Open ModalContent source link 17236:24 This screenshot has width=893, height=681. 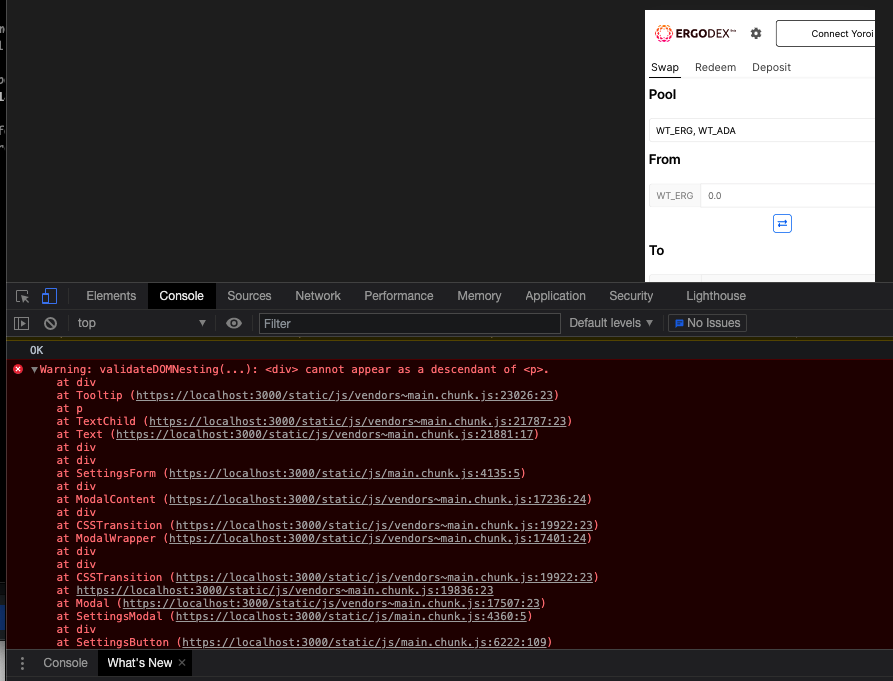click(377, 499)
